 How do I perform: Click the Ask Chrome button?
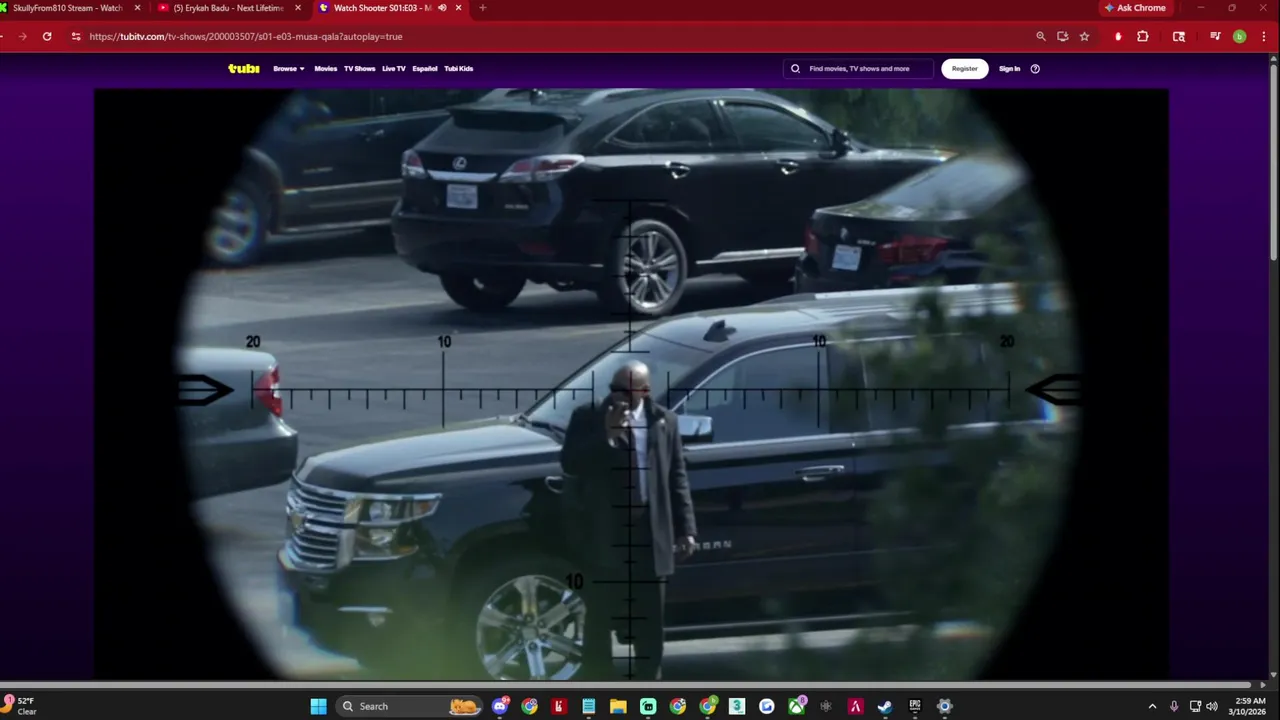1135,8
